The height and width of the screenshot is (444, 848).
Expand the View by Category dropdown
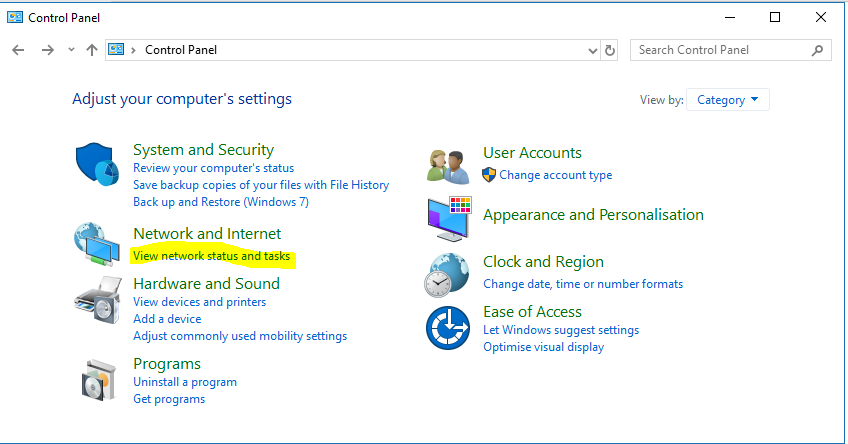[727, 100]
